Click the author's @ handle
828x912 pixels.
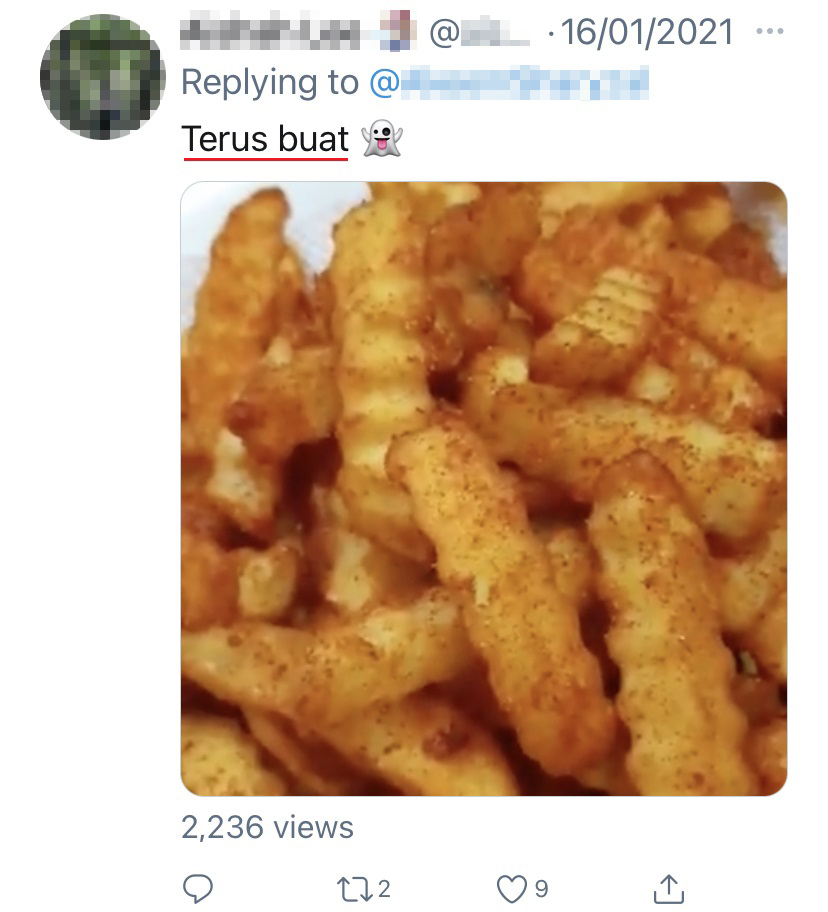click(479, 33)
